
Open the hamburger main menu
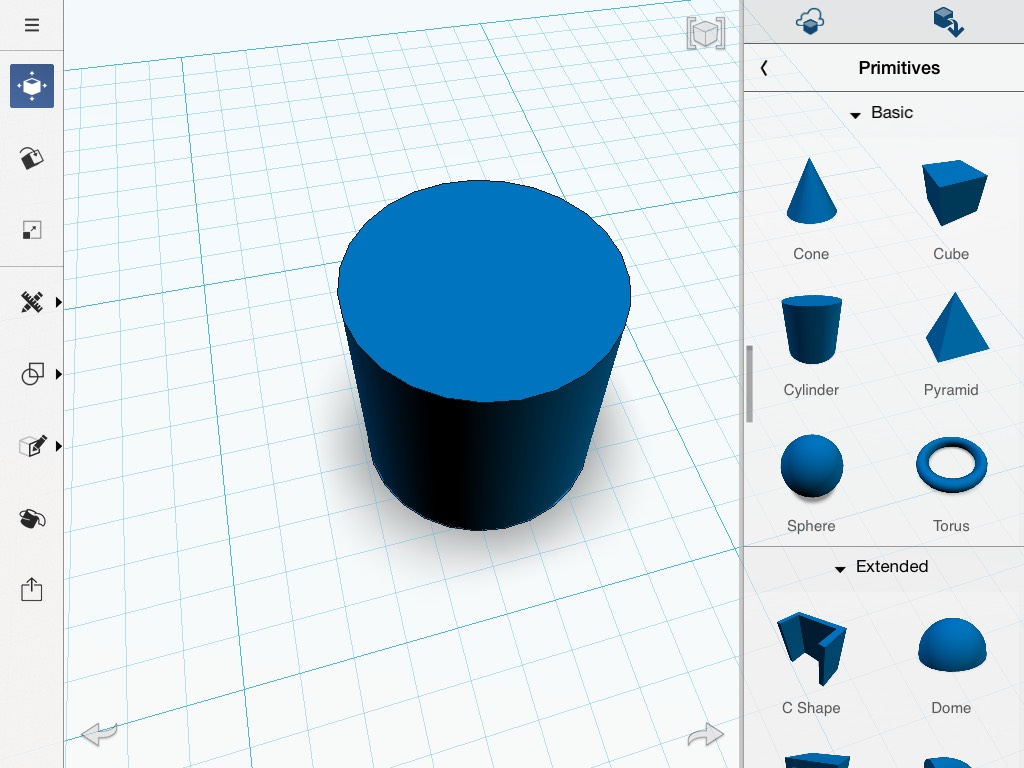point(31,25)
